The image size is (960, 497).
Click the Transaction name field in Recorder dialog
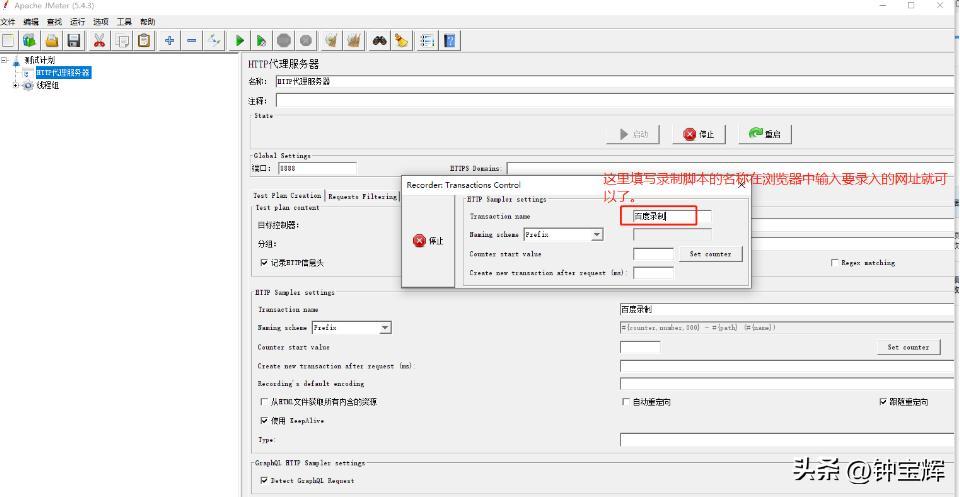(665, 216)
